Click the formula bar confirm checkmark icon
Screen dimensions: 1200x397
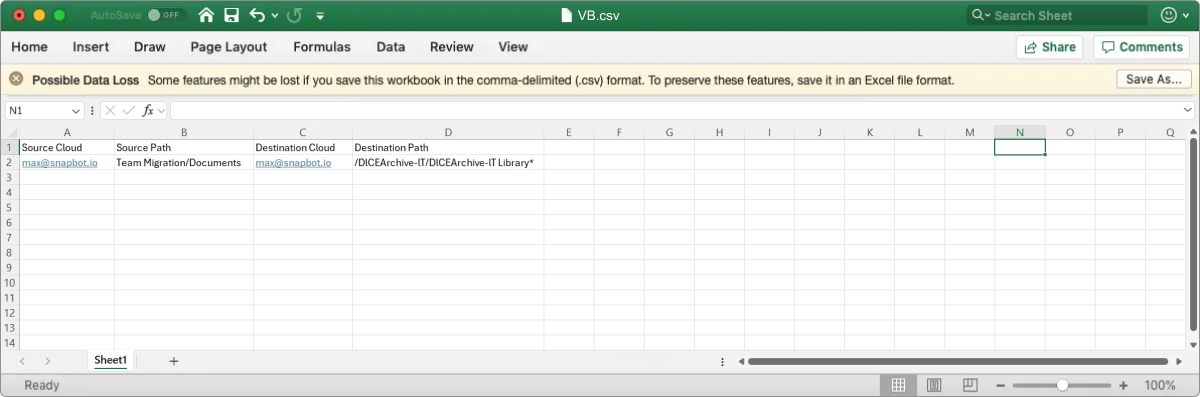pyautogui.click(x=128, y=110)
